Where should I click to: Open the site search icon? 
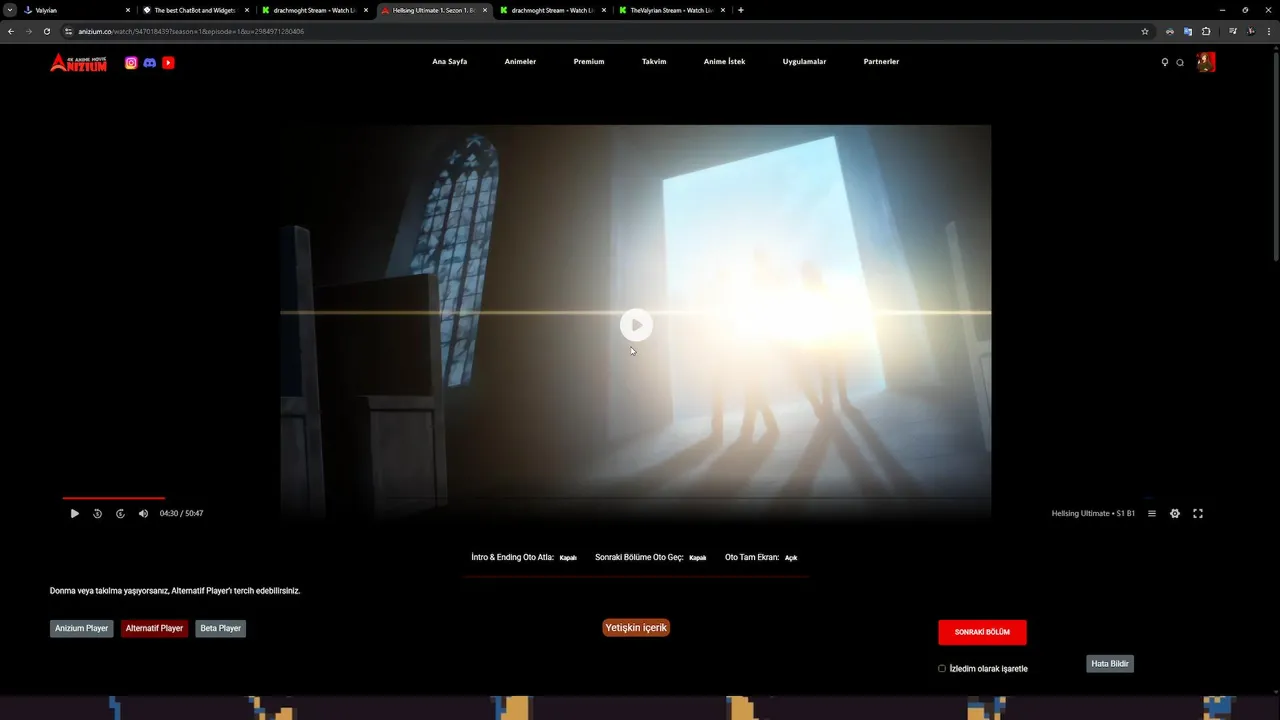tap(1180, 62)
